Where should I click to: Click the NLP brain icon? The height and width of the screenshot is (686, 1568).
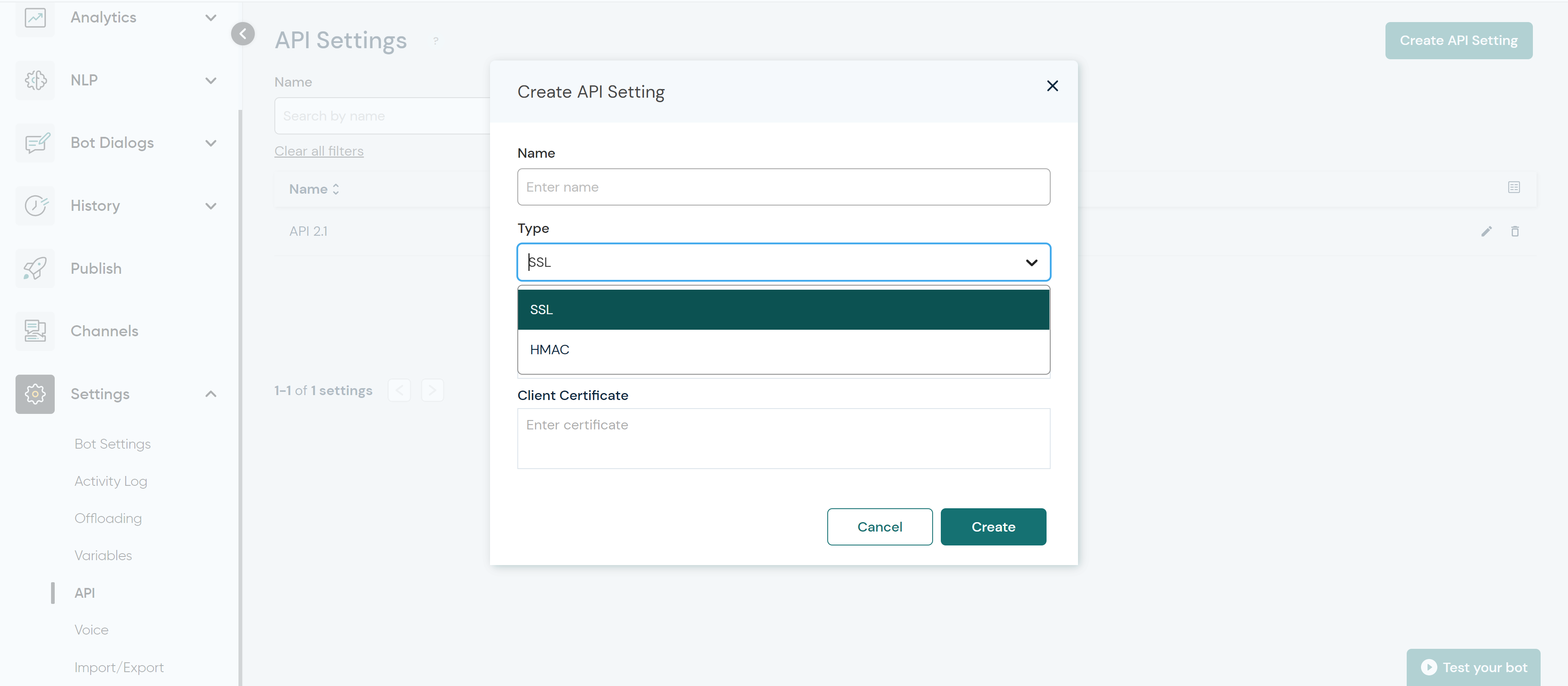click(35, 80)
